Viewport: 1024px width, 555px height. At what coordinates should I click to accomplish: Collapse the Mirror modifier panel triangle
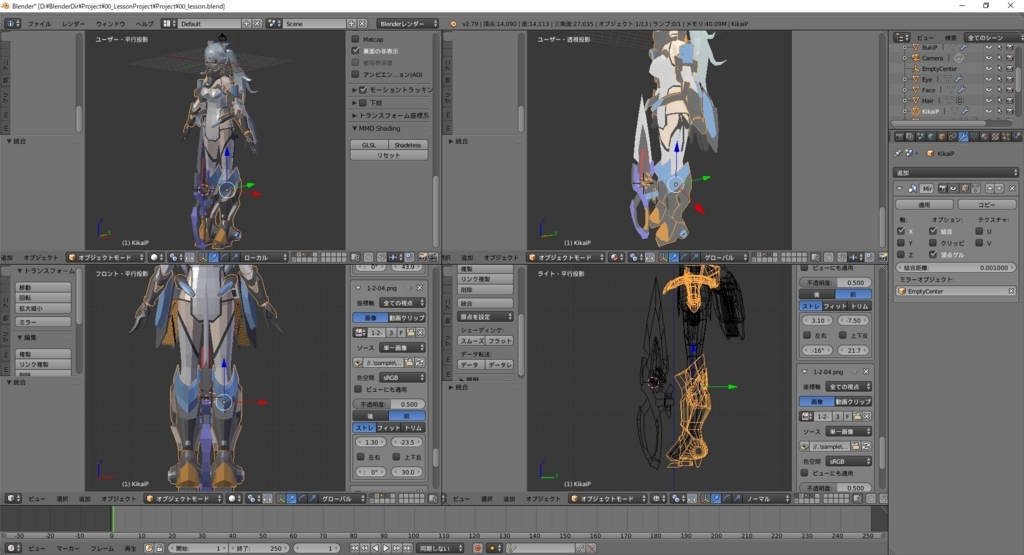[899, 189]
